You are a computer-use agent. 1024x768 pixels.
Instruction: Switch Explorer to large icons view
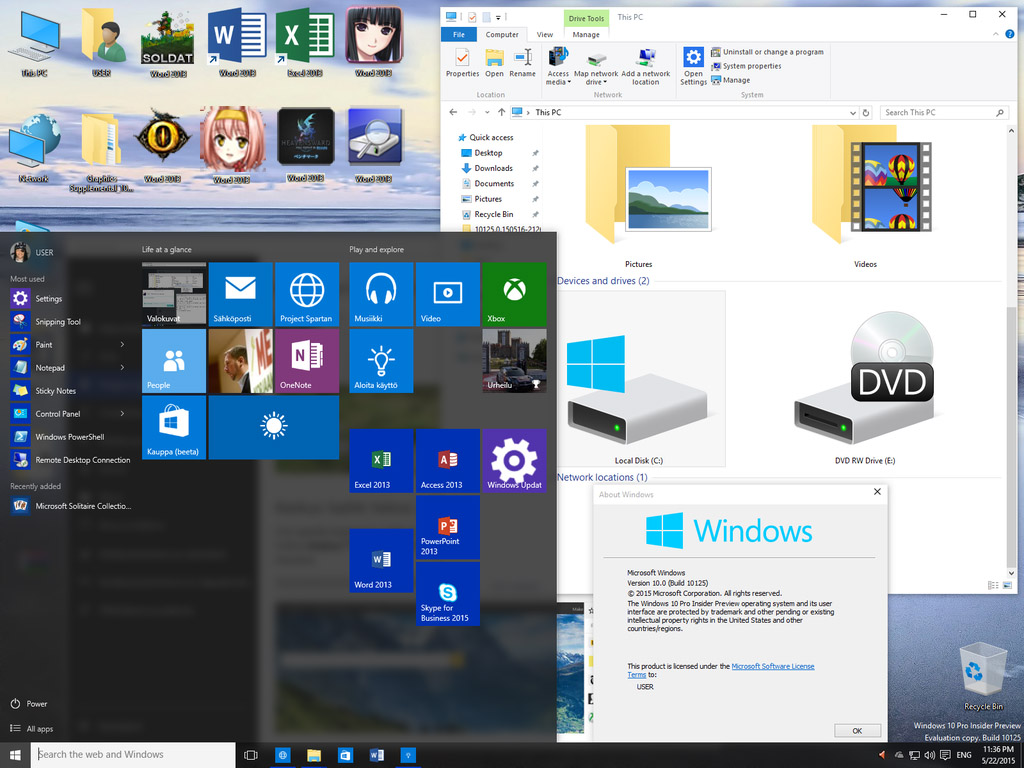coord(1007,585)
